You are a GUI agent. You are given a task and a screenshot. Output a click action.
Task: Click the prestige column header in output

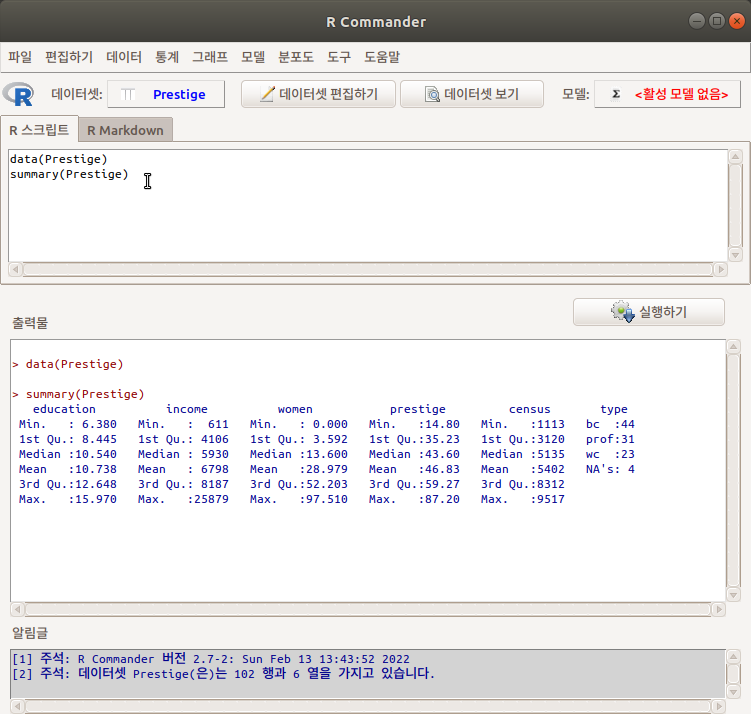[418, 409]
